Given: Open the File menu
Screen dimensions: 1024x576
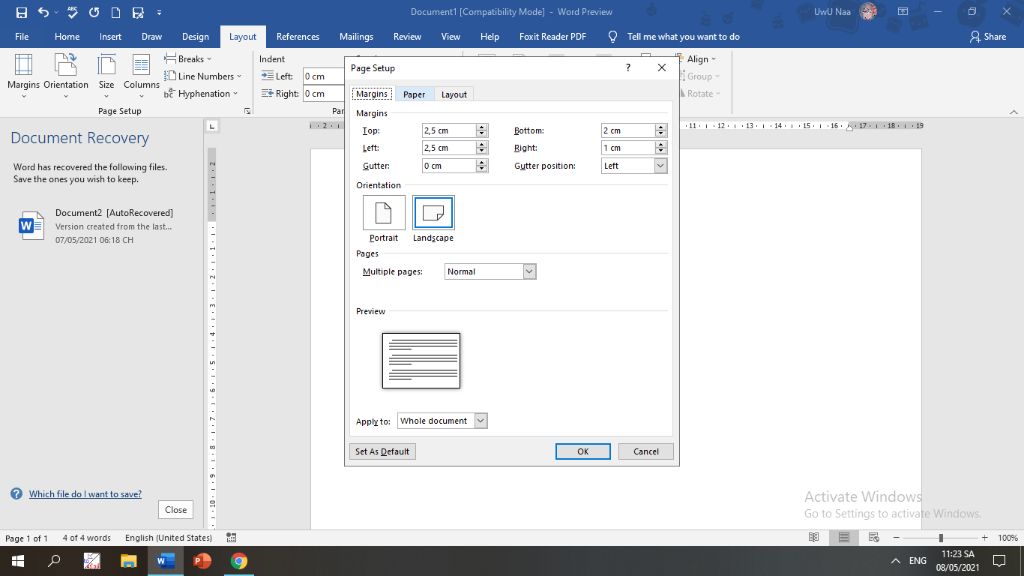Looking at the screenshot, I should click(22, 37).
